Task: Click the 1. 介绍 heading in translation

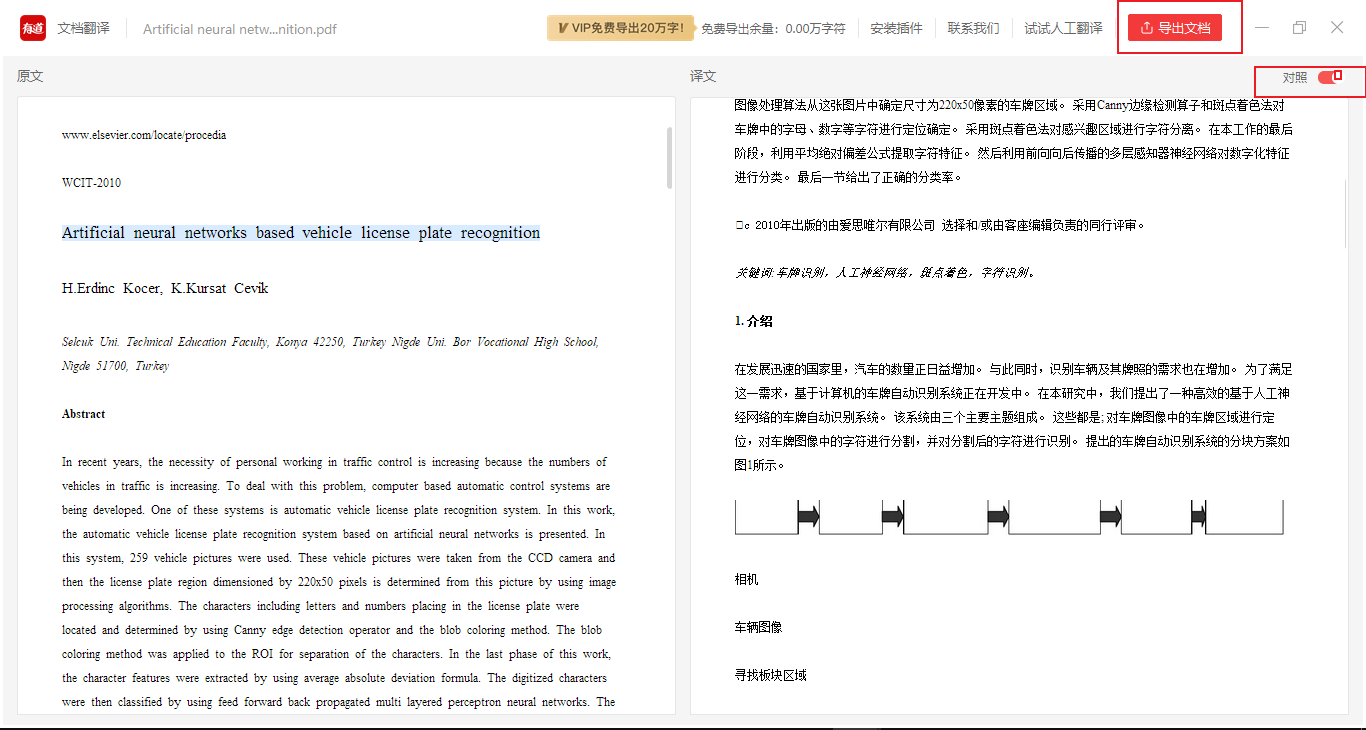Action: tap(753, 321)
